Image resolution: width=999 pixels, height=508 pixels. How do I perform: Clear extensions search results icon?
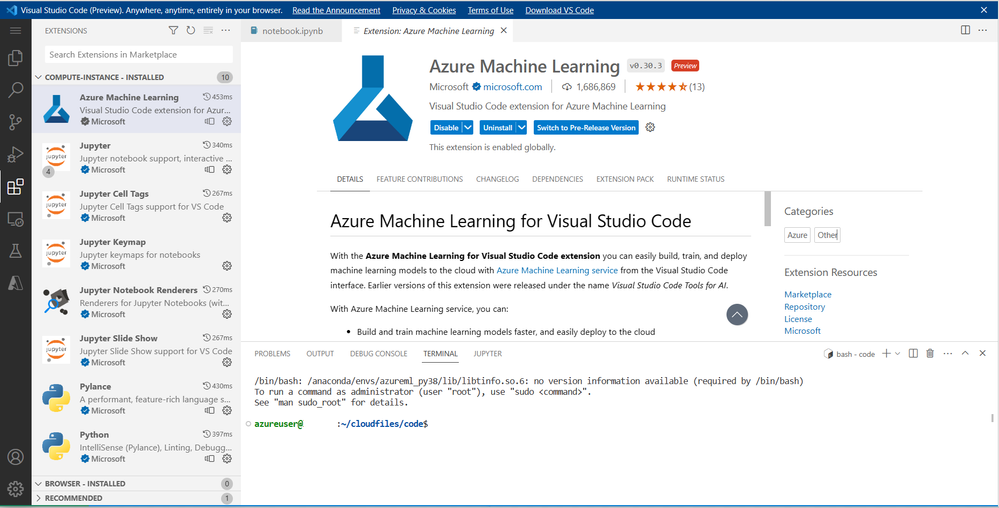coord(208,31)
